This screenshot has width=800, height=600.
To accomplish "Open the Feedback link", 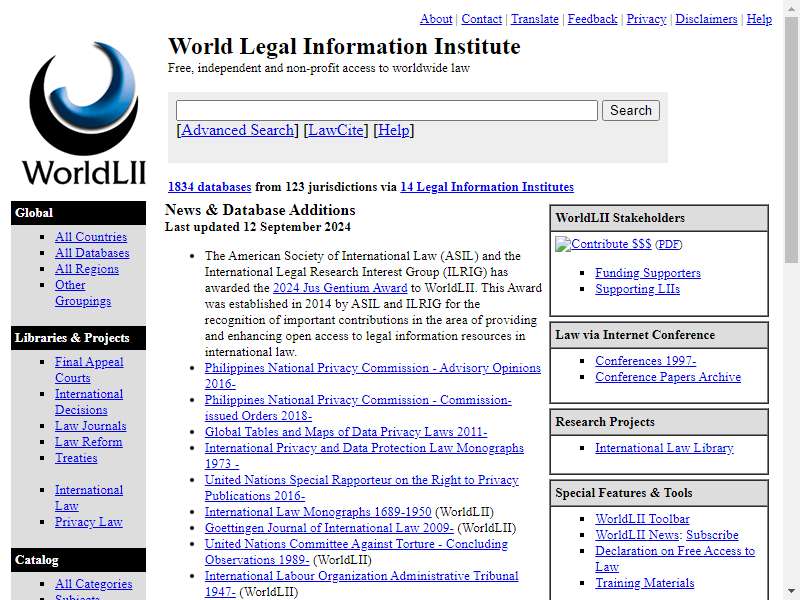I will (x=592, y=19).
